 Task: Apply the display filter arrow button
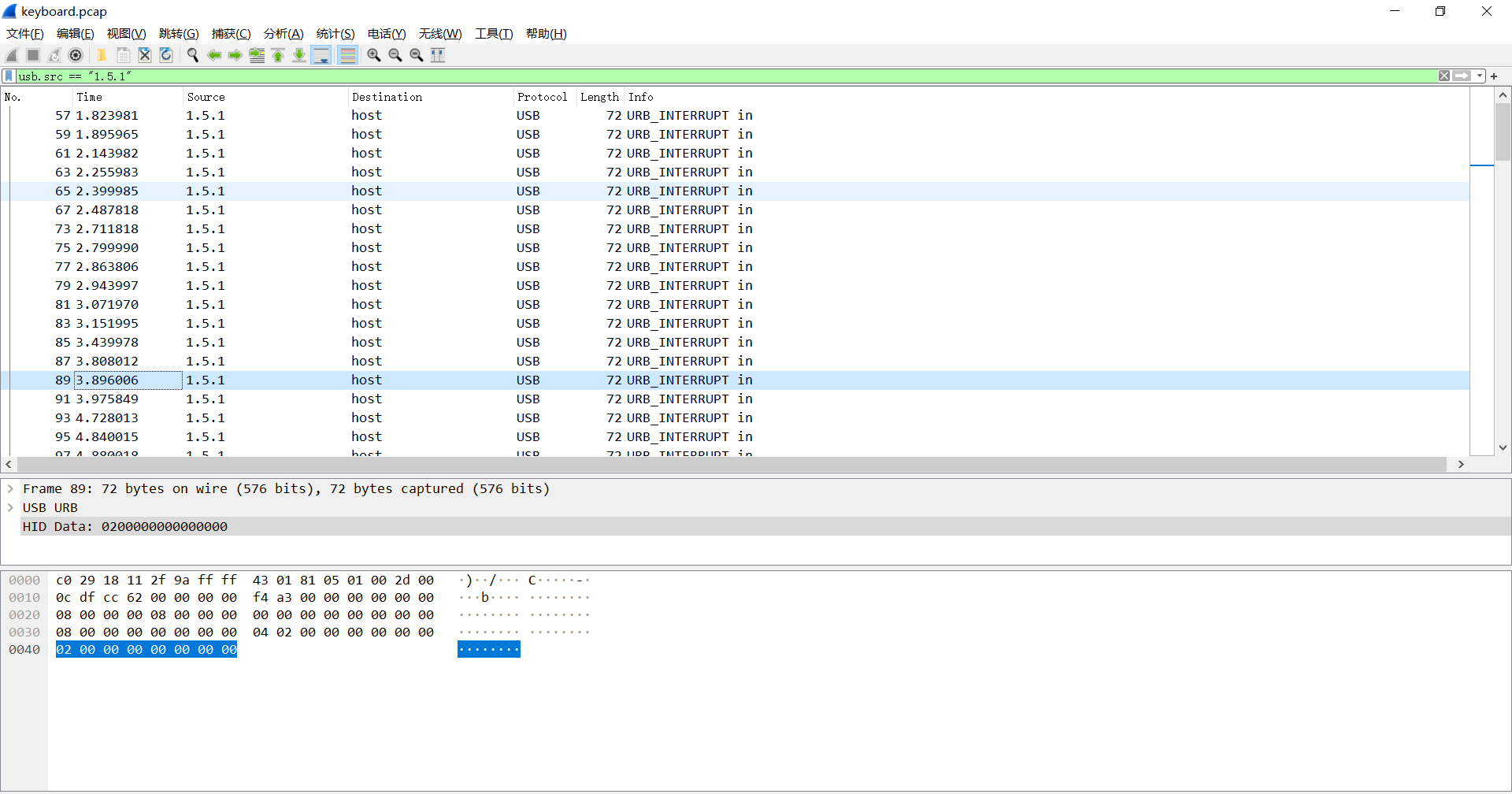(x=1461, y=76)
